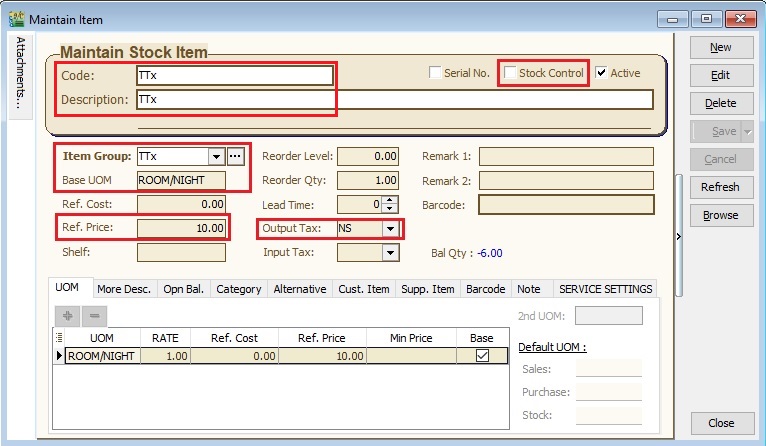Select the Opn Bal. tab
The height and width of the screenshot is (446, 766).
coord(183,289)
